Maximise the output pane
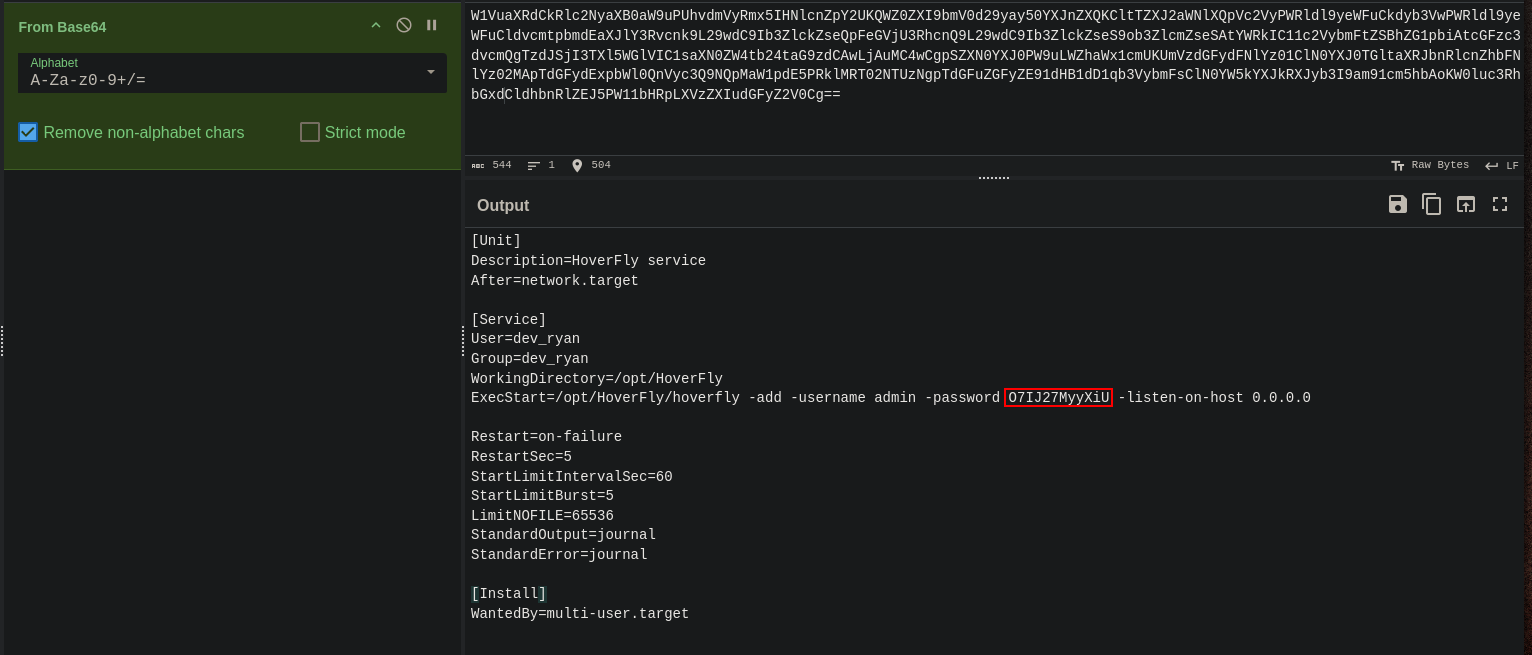The width and height of the screenshot is (1532, 655). pyautogui.click(x=1500, y=204)
